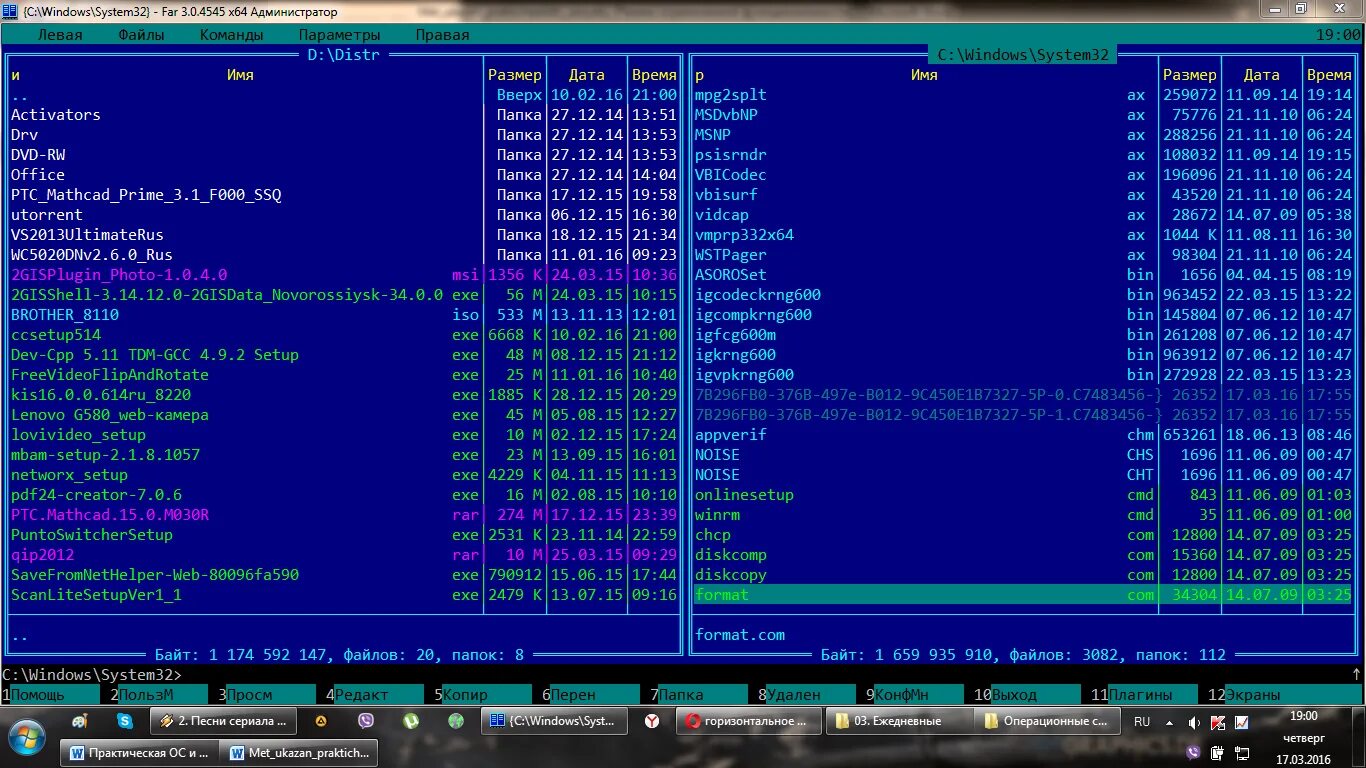Image resolution: width=1366 pixels, height=768 pixels.
Task: Click the network monitor tray icon
Action: coord(1242,752)
